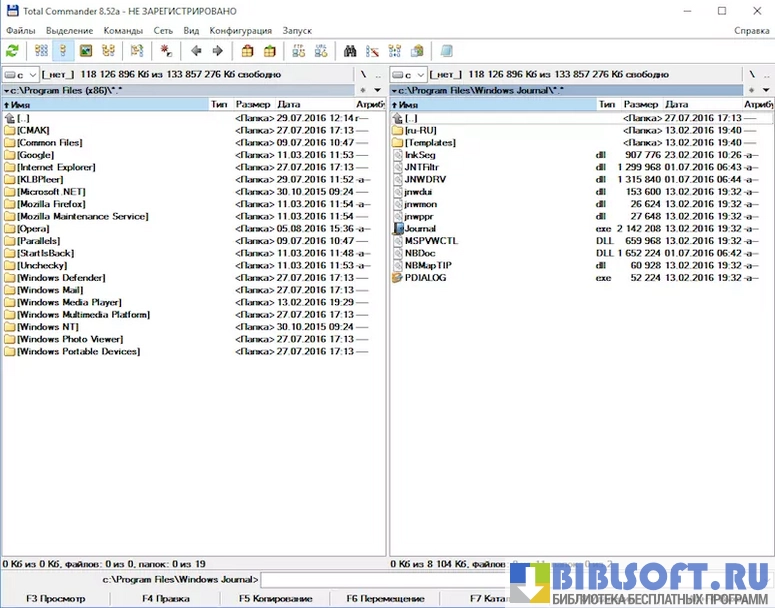Open the Выделение menu

point(69,31)
